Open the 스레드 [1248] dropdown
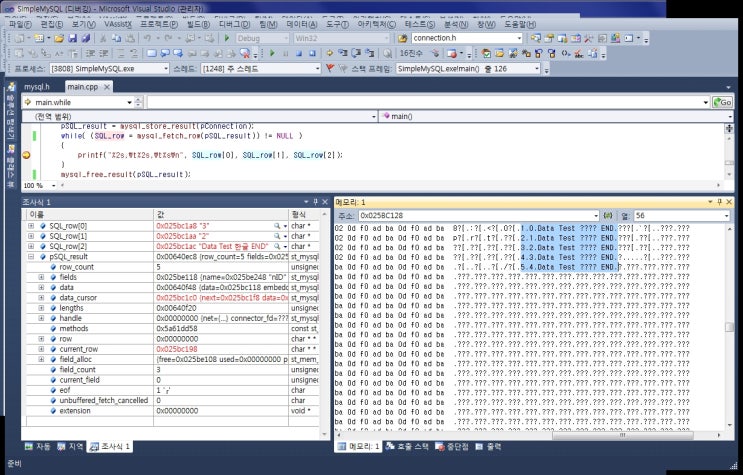Screen dimensions: 743x475 point(317,69)
